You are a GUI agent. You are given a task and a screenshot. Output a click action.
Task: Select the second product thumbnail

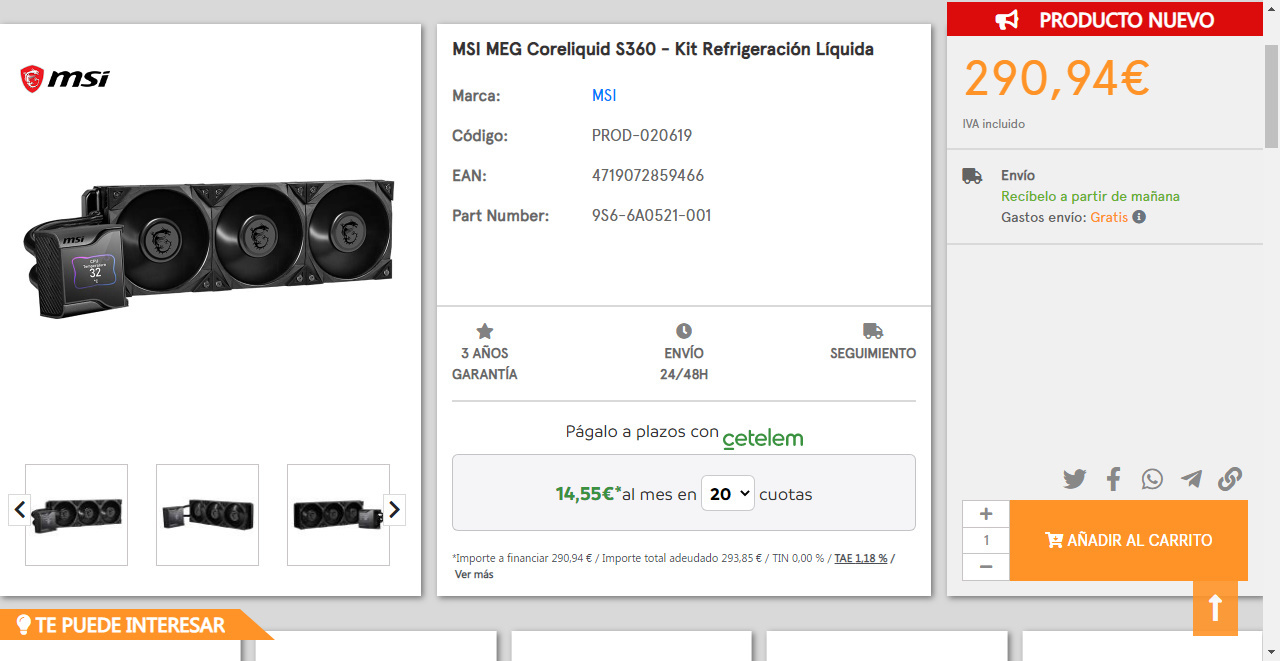[x=207, y=515]
